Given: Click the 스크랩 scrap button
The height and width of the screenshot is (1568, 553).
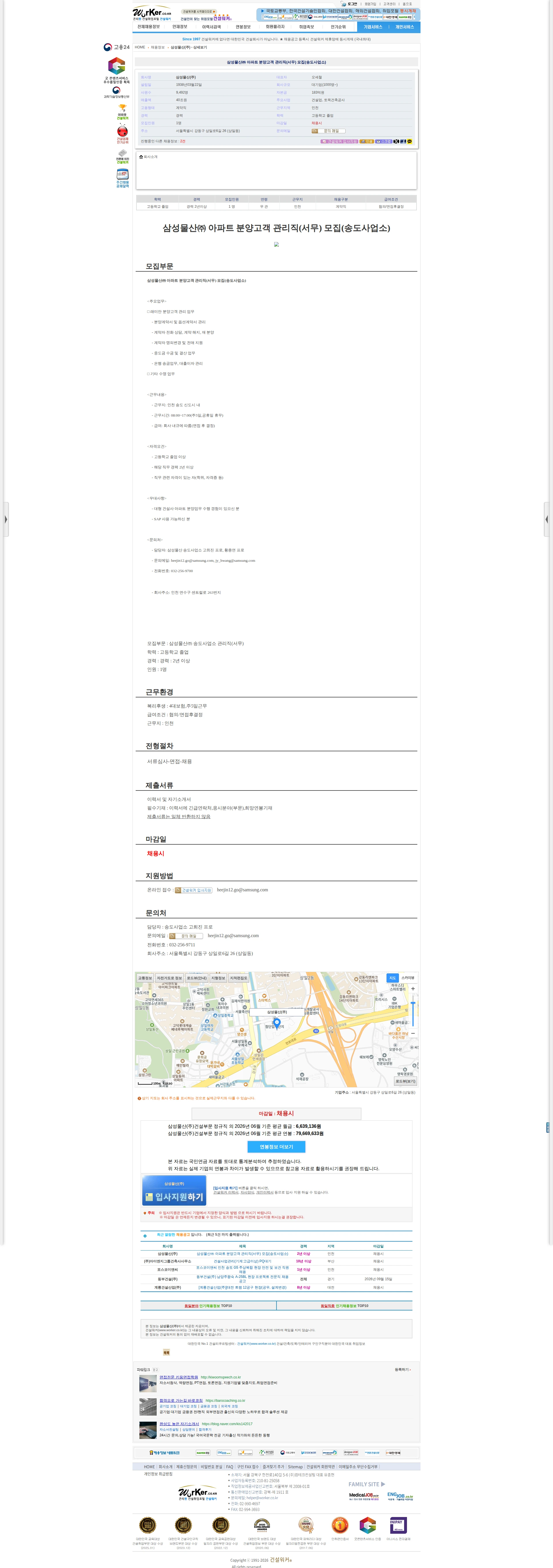Looking at the screenshot, I should [x=383, y=141].
